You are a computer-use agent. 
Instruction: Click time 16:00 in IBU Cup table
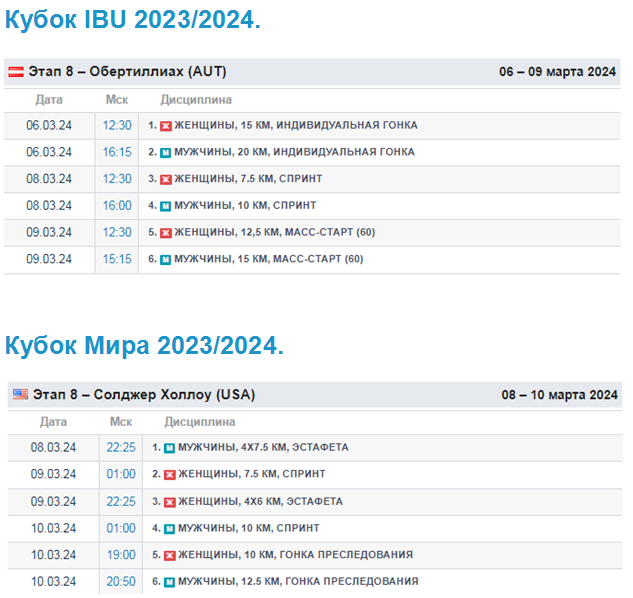[117, 206]
